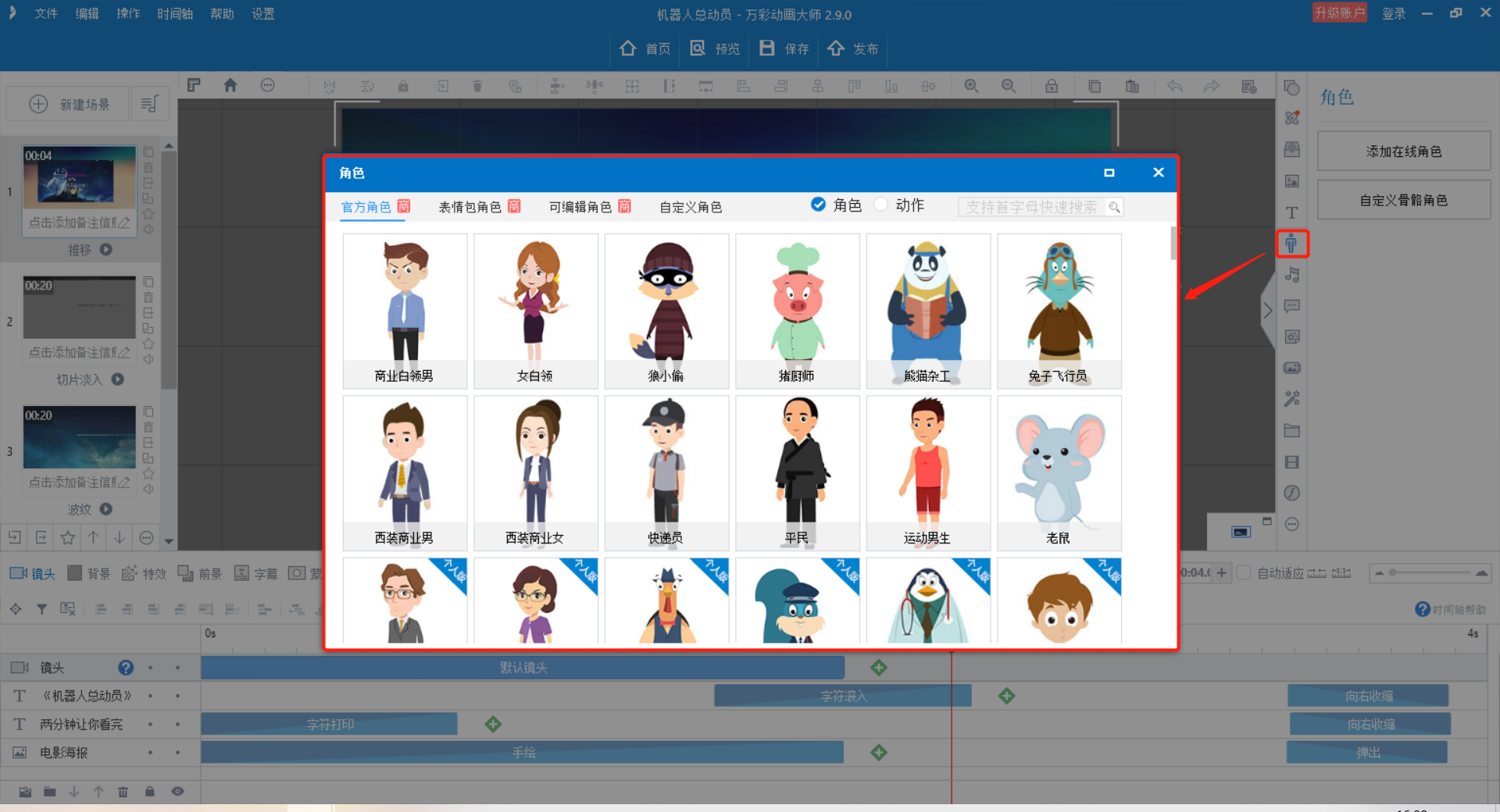1500x812 pixels.
Task: Select the text (T) tool in right sidebar
Action: click(x=1291, y=212)
